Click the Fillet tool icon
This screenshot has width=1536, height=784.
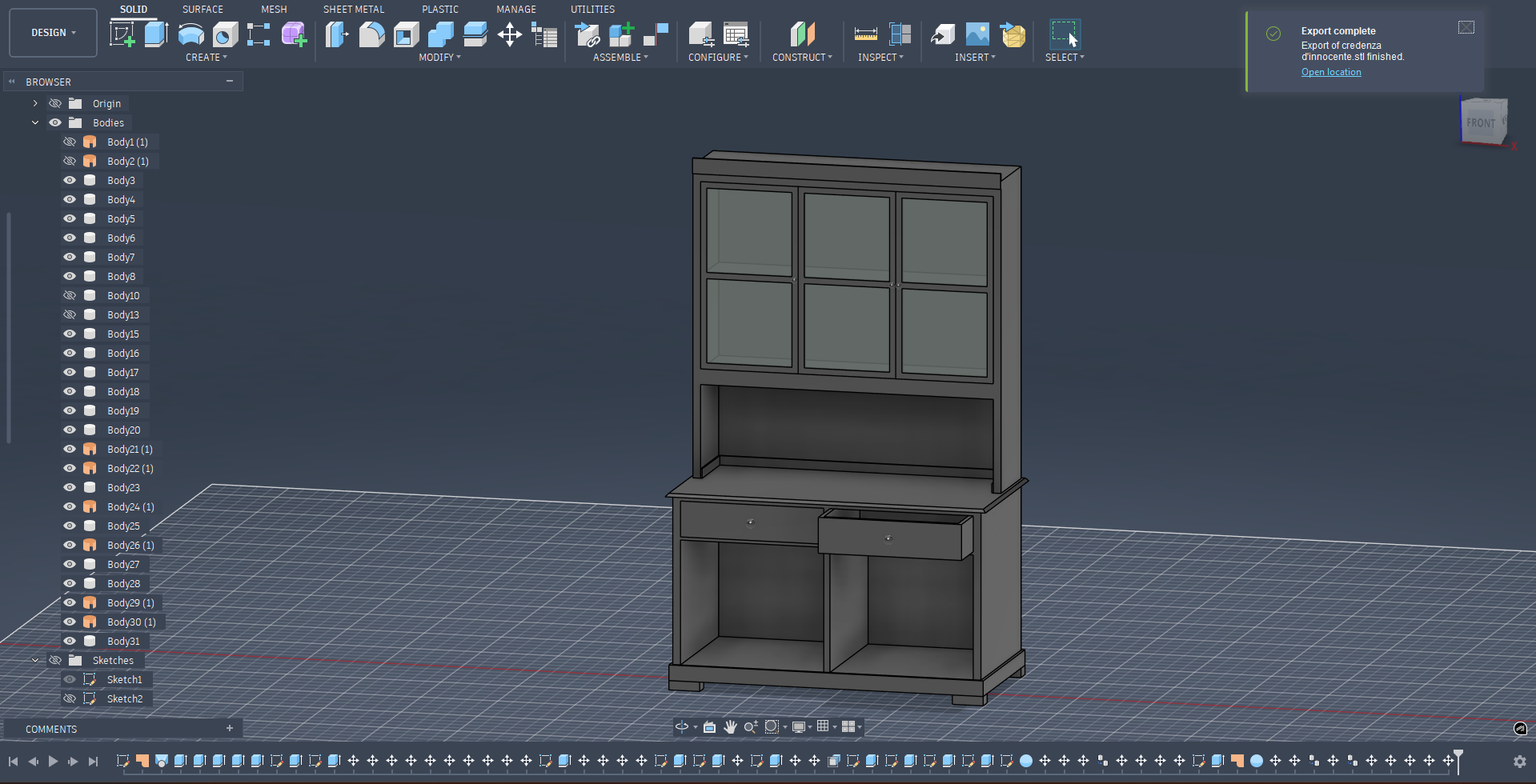[371, 34]
